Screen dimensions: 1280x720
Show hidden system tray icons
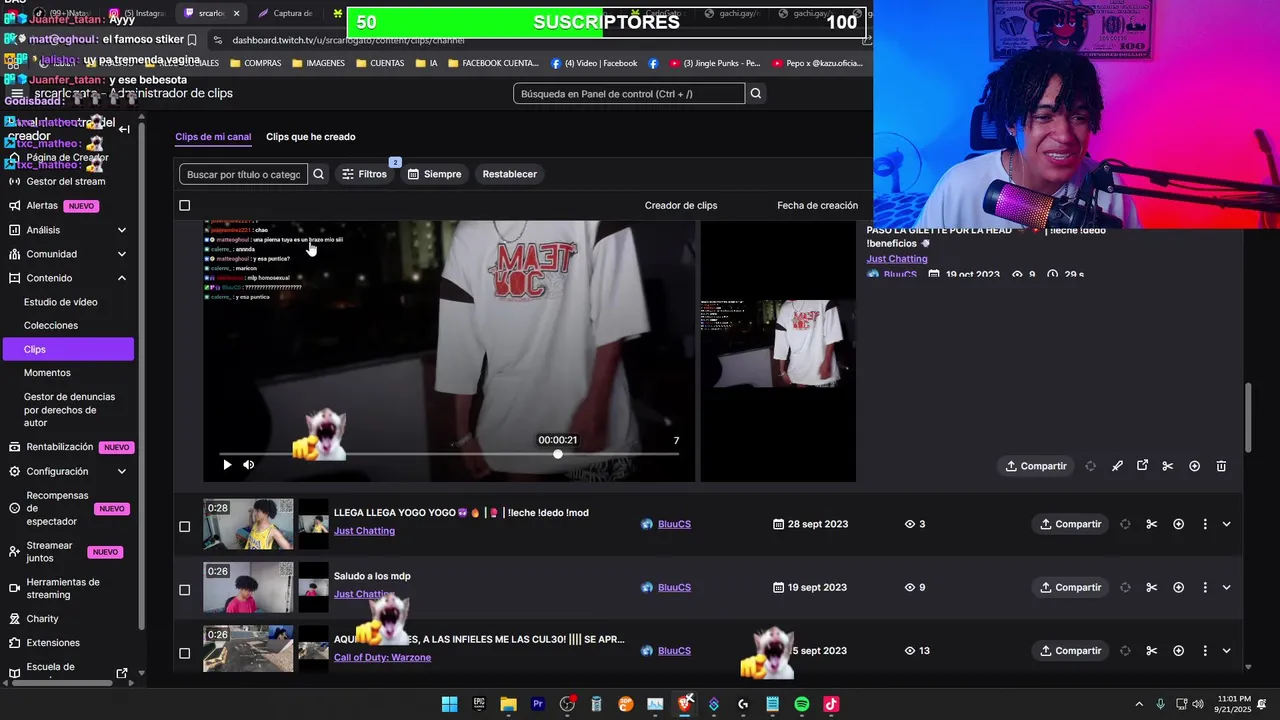click(1138, 704)
